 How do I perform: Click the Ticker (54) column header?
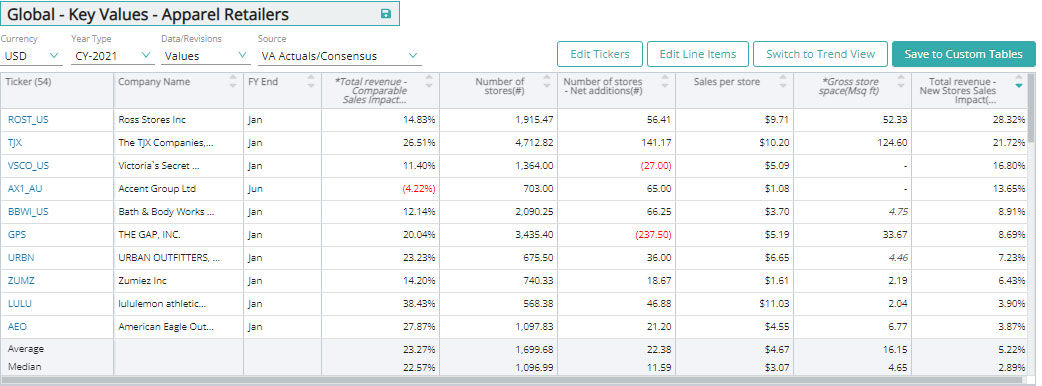click(x=29, y=82)
